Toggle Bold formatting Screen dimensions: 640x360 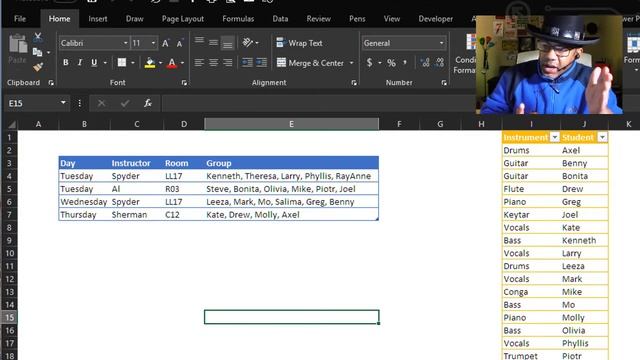[x=65, y=62]
